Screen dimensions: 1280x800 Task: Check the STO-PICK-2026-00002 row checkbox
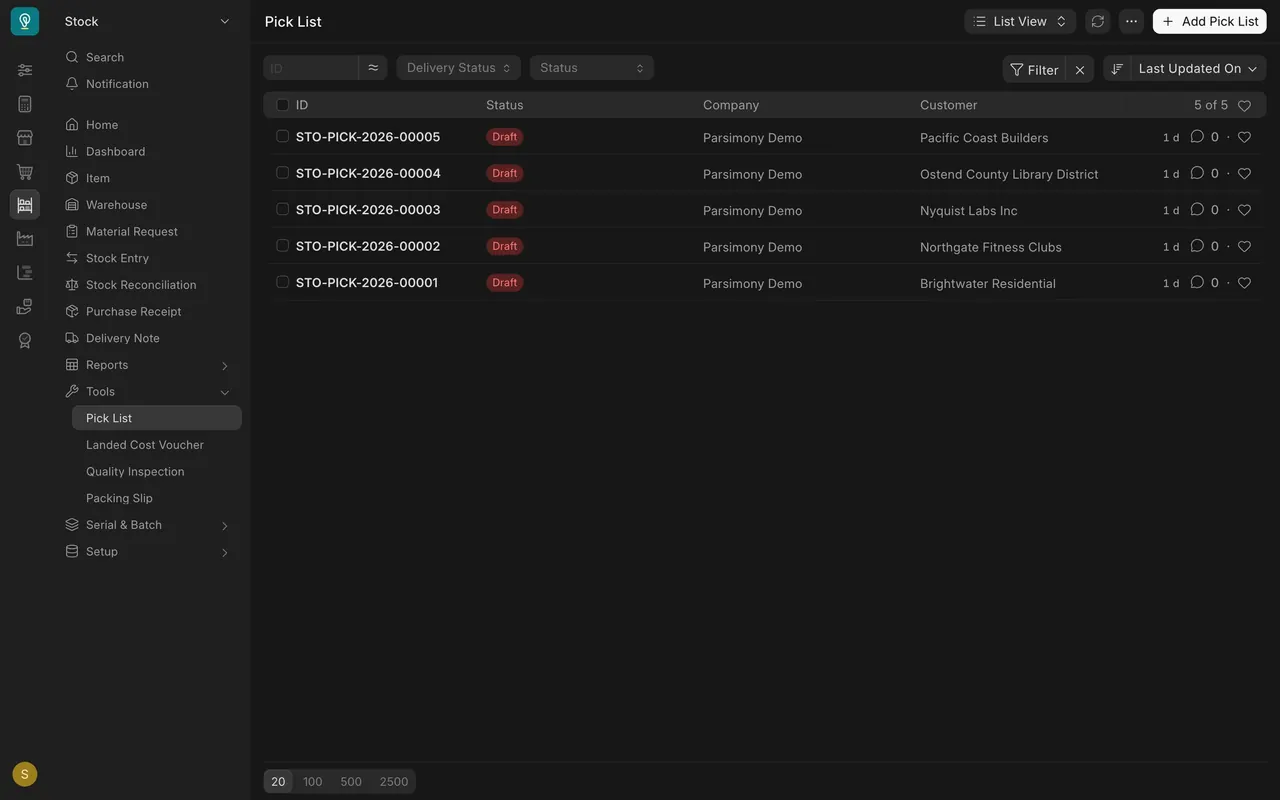[282, 246]
